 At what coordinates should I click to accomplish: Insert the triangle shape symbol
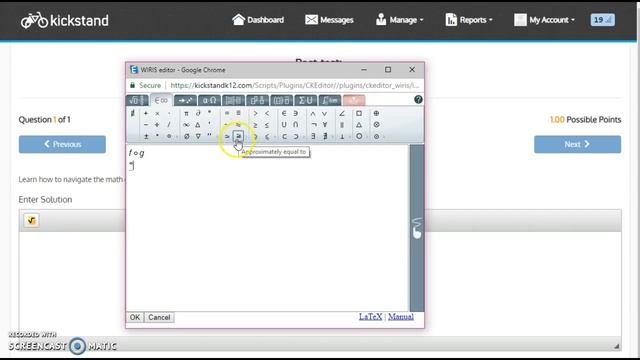pyautogui.click(x=359, y=124)
